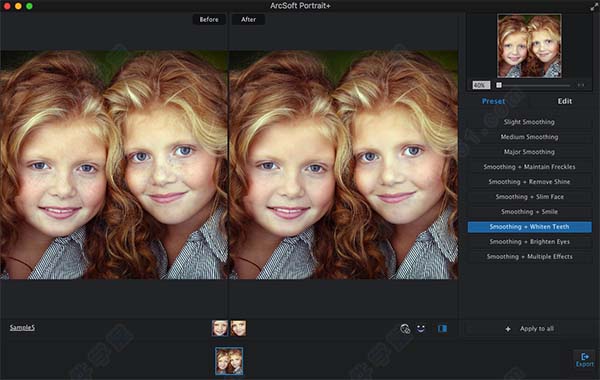Choose Smoothing + Multiple Effects preset
The width and height of the screenshot is (600, 380).
(x=529, y=256)
